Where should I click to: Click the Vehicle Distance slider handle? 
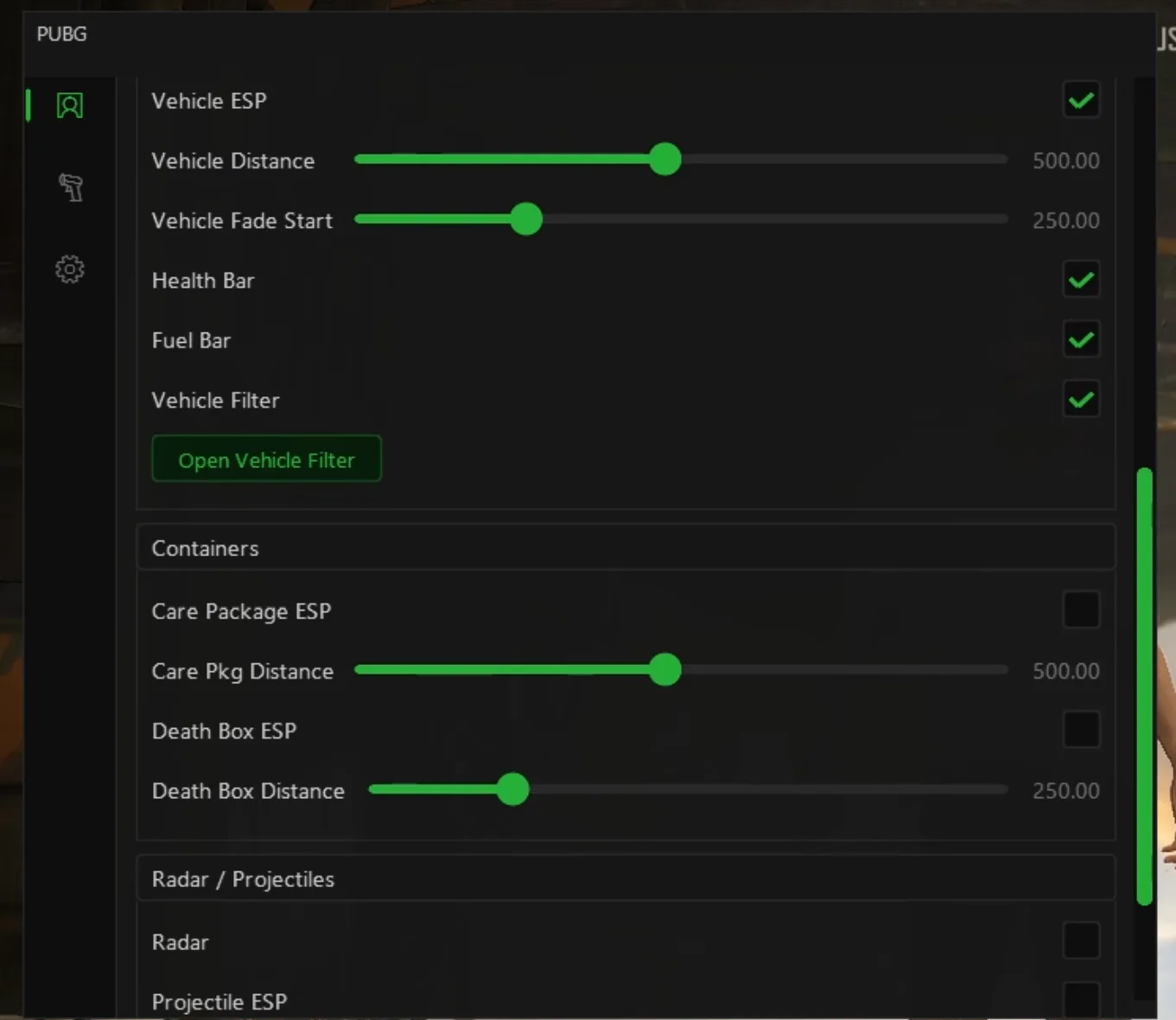click(x=665, y=159)
